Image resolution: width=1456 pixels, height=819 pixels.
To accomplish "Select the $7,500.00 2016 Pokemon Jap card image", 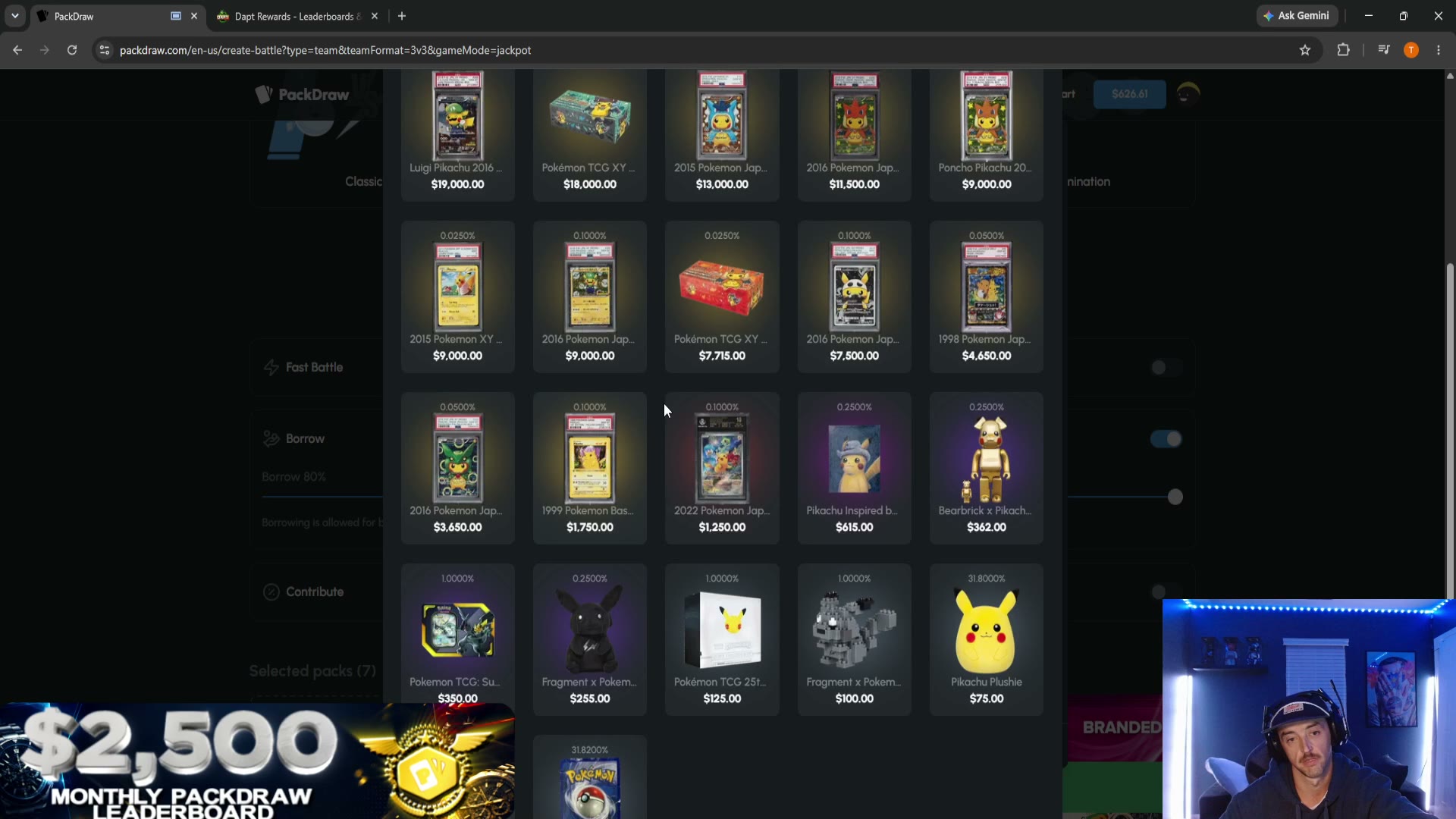I will point(854,287).
